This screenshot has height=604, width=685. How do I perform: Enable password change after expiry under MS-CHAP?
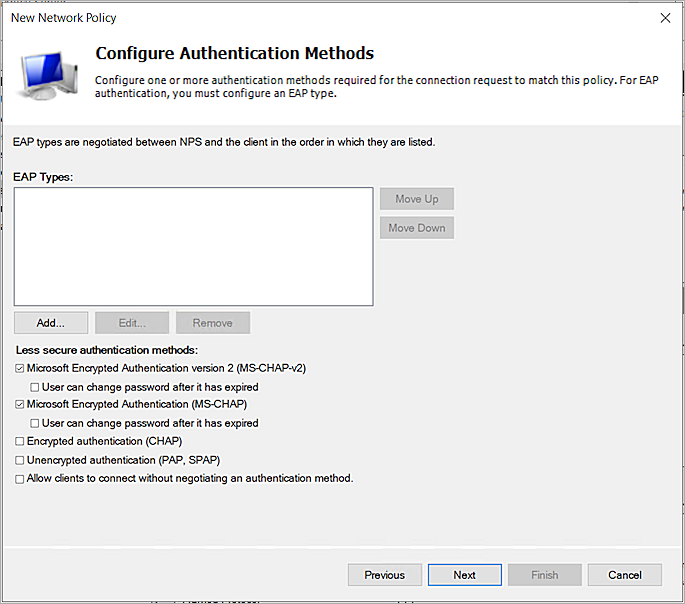click(x=35, y=423)
